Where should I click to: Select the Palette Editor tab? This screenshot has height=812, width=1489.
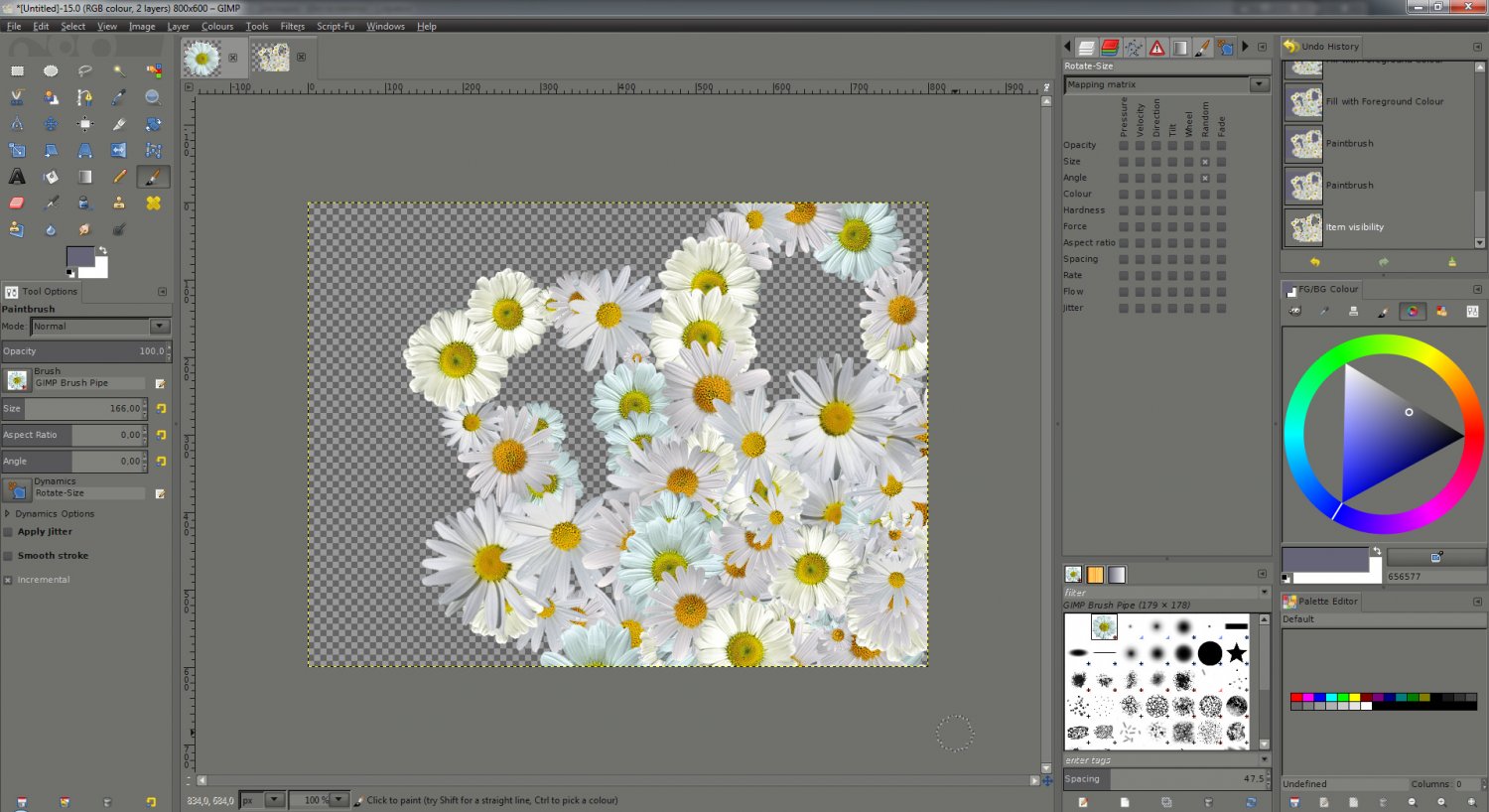(1321, 601)
